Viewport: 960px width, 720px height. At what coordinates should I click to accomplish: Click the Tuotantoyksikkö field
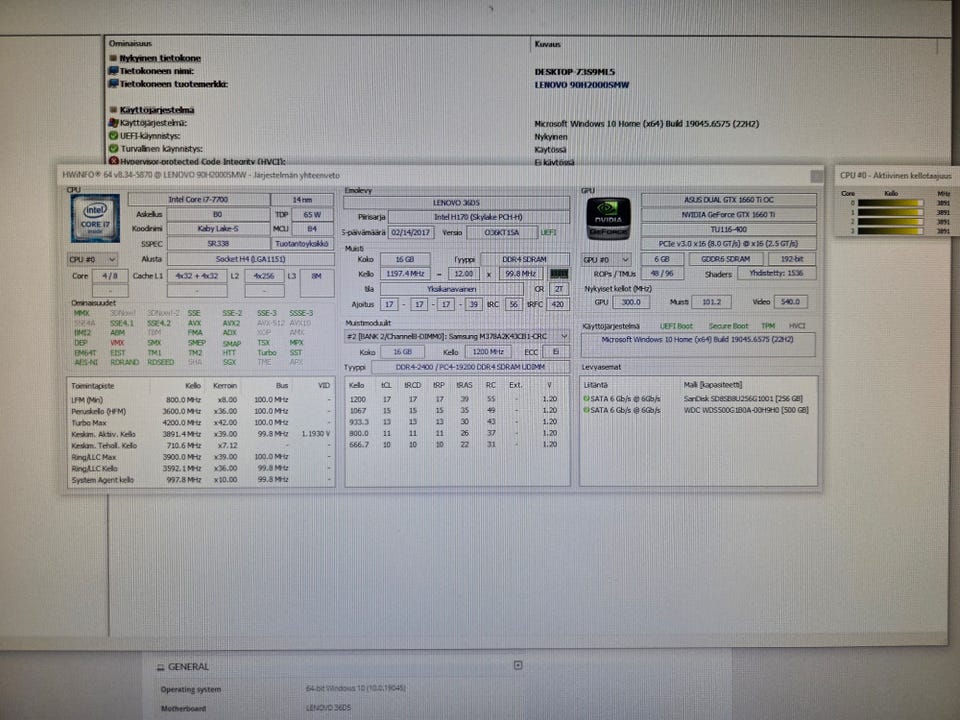coord(302,244)
